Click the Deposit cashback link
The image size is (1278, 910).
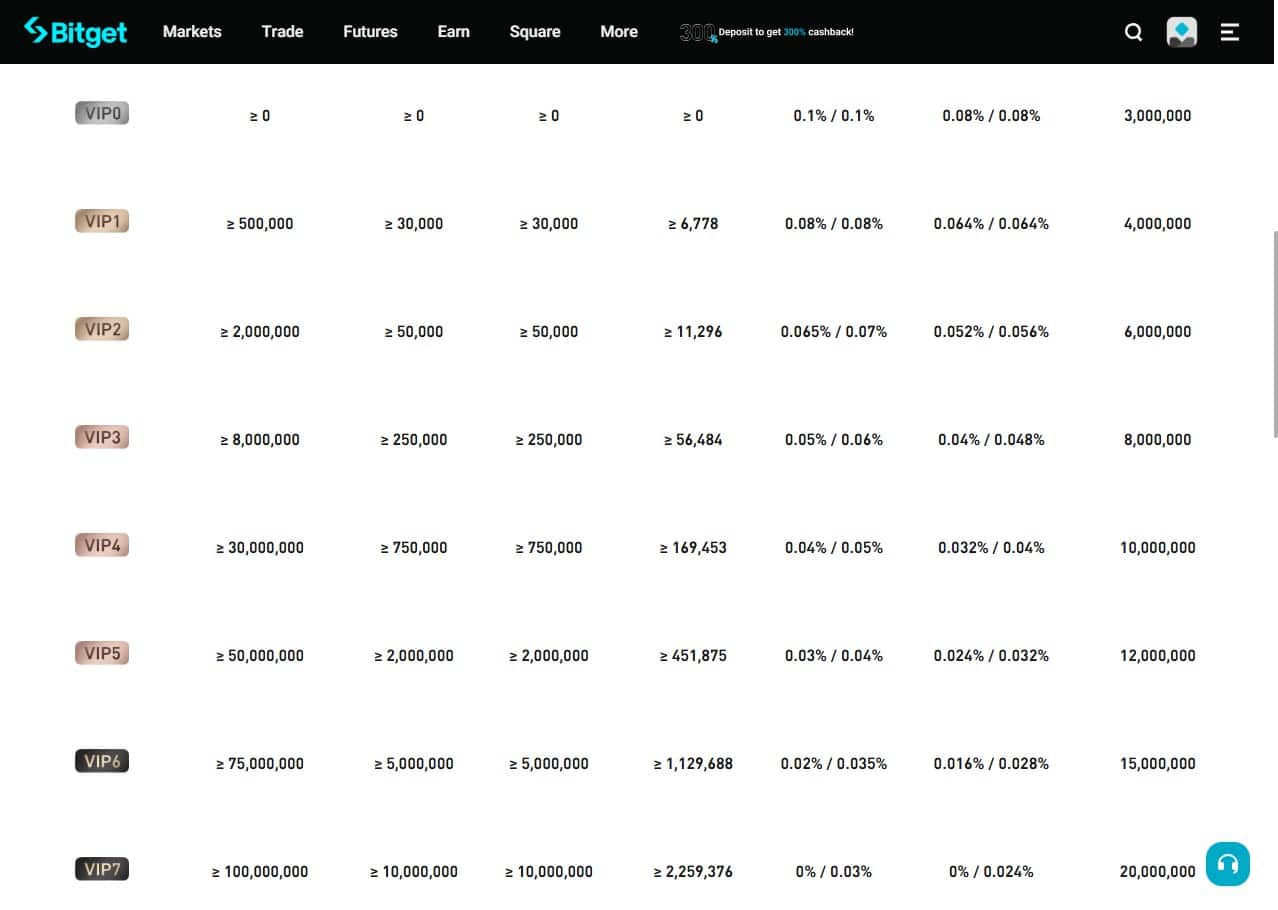pyautogui.click(x=785, y=31)
